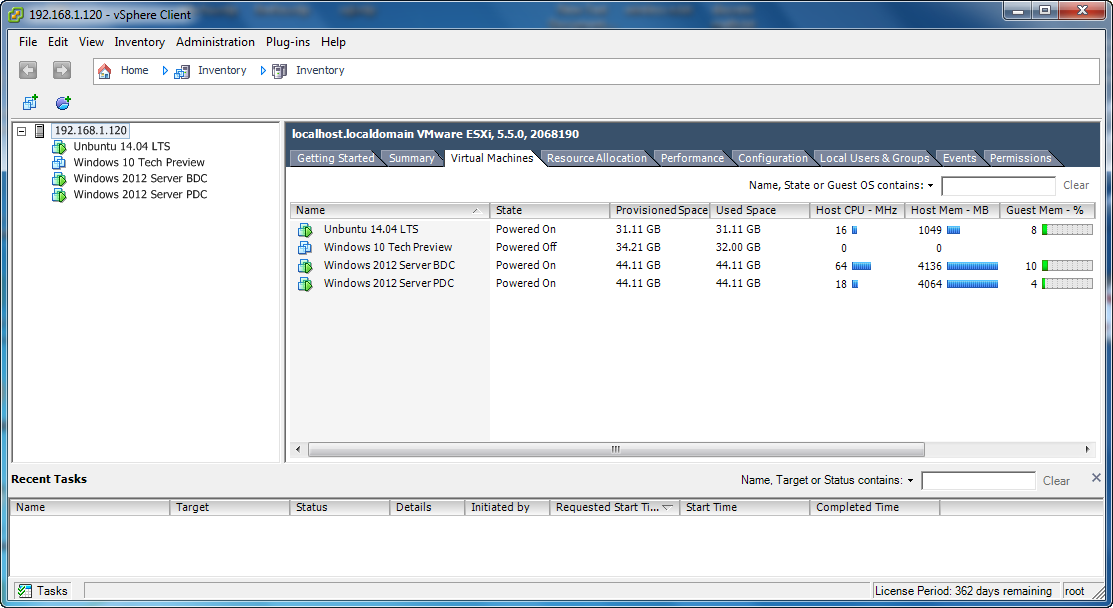Click Powered Off state of Windows 10 row
This screenshot has height=608, width=1113.
pos(526,248)
